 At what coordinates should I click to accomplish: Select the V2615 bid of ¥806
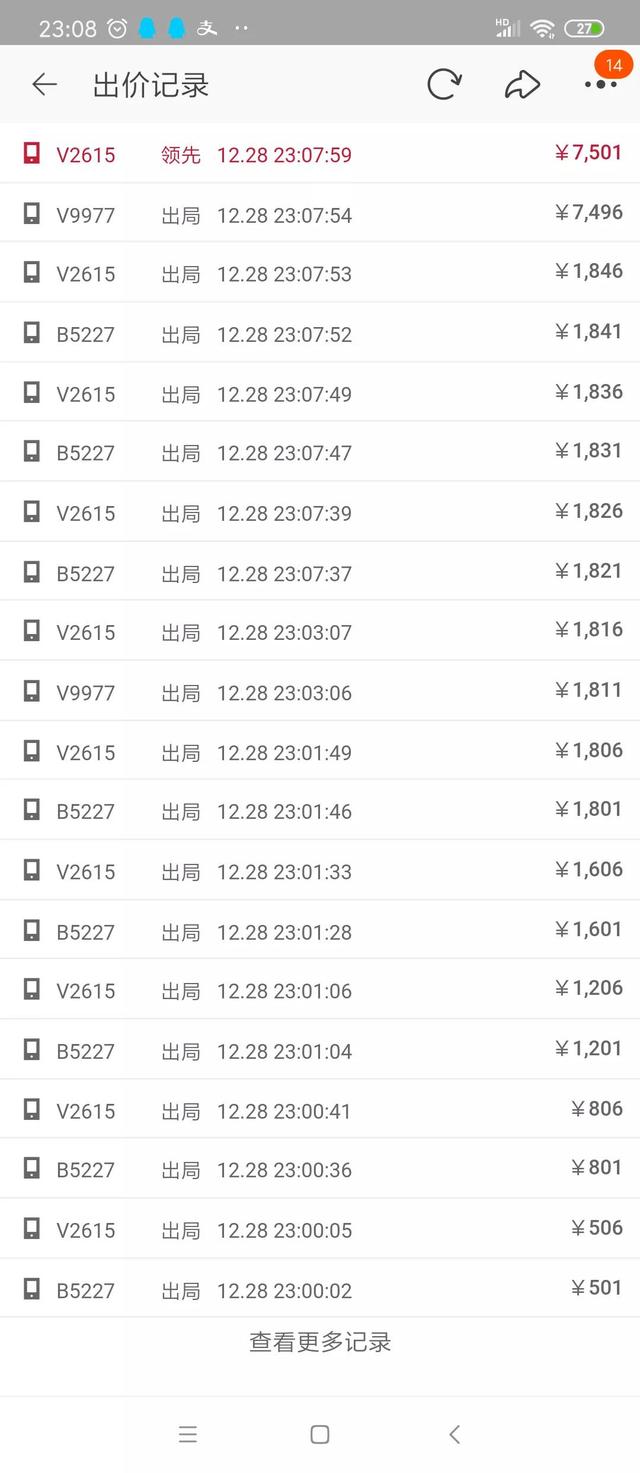coord(320,1109)
